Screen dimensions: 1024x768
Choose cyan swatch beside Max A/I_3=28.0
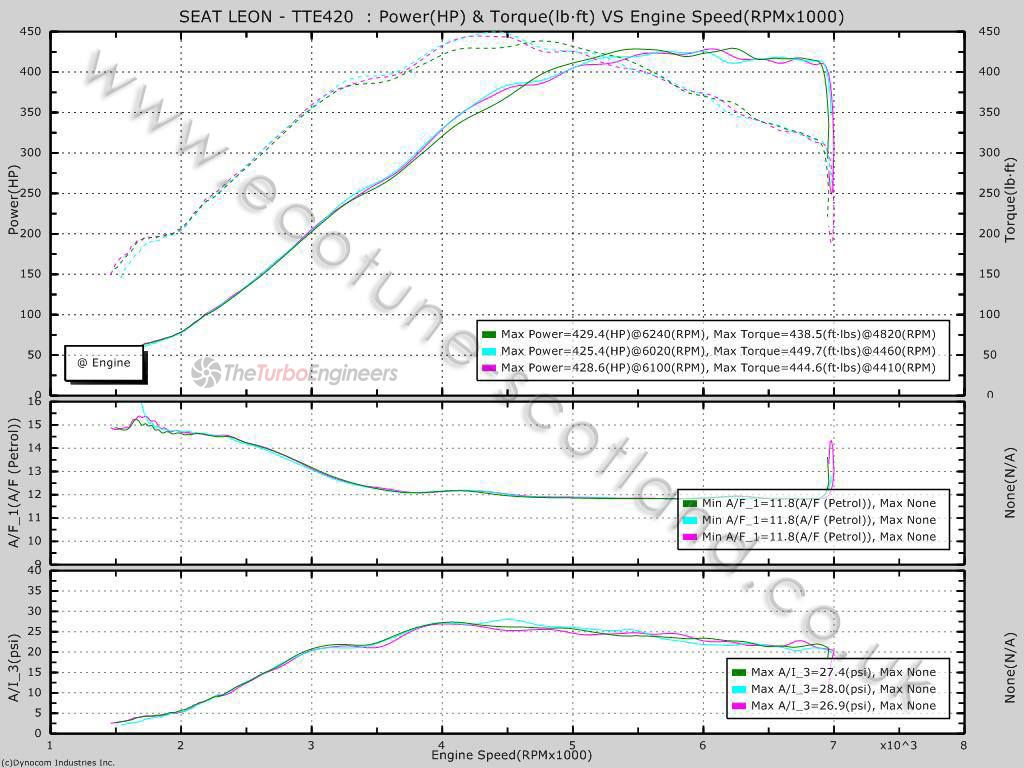(x=739, y=689)
